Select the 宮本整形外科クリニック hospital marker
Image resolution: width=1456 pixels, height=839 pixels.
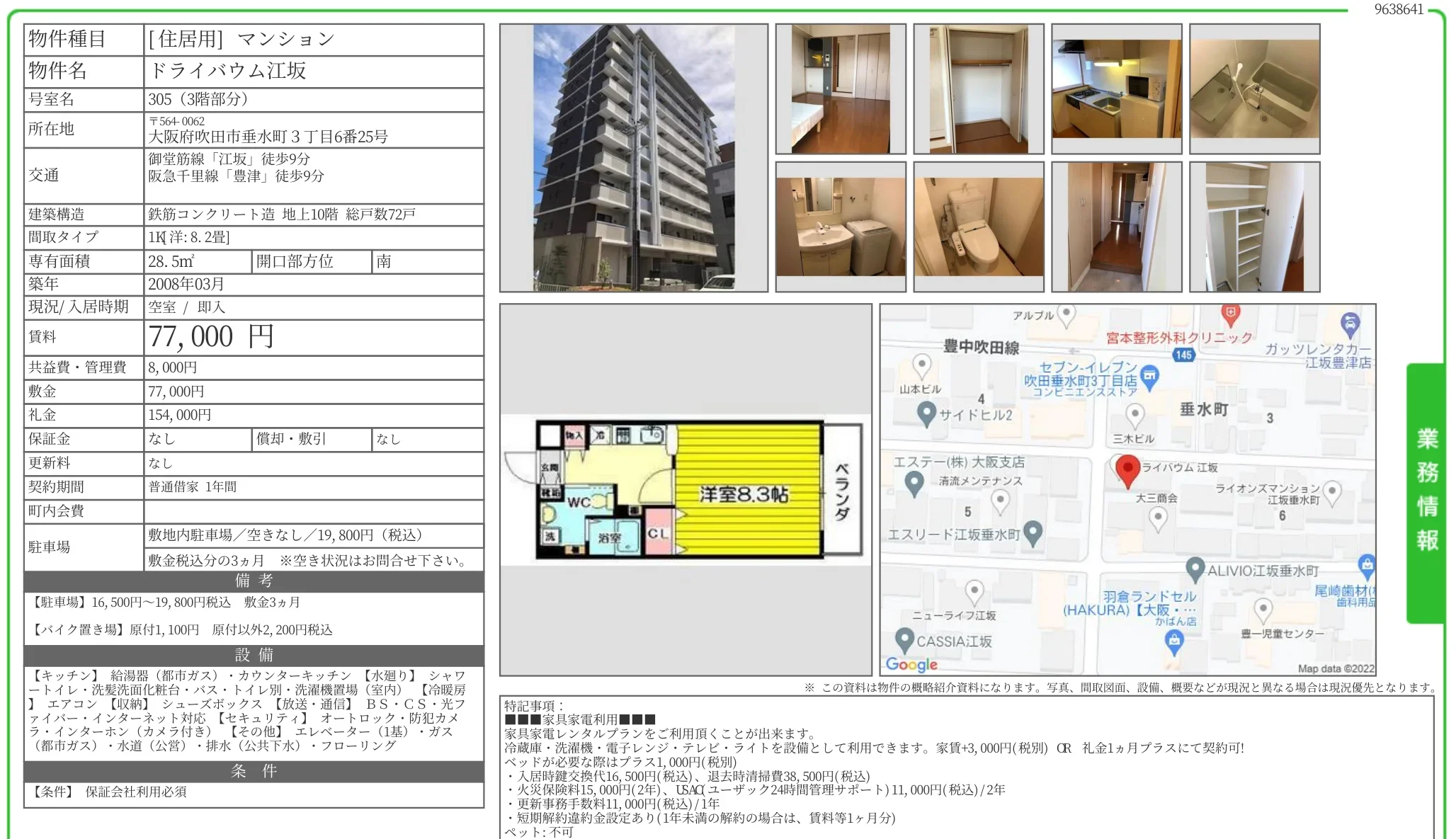[1231, 314]
